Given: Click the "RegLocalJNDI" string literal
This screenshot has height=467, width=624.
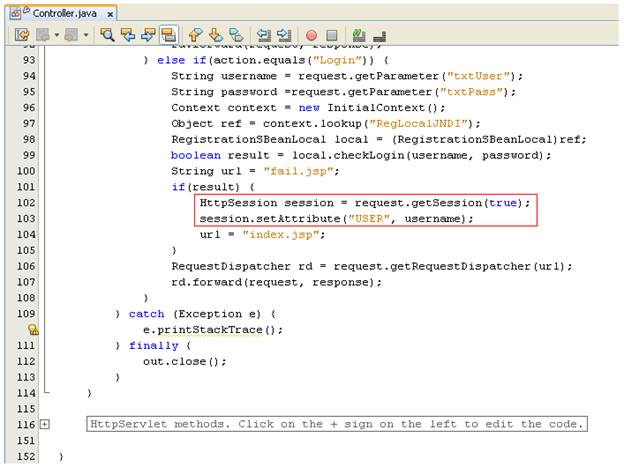Looking at the screenshot, I should coord(419,123).
